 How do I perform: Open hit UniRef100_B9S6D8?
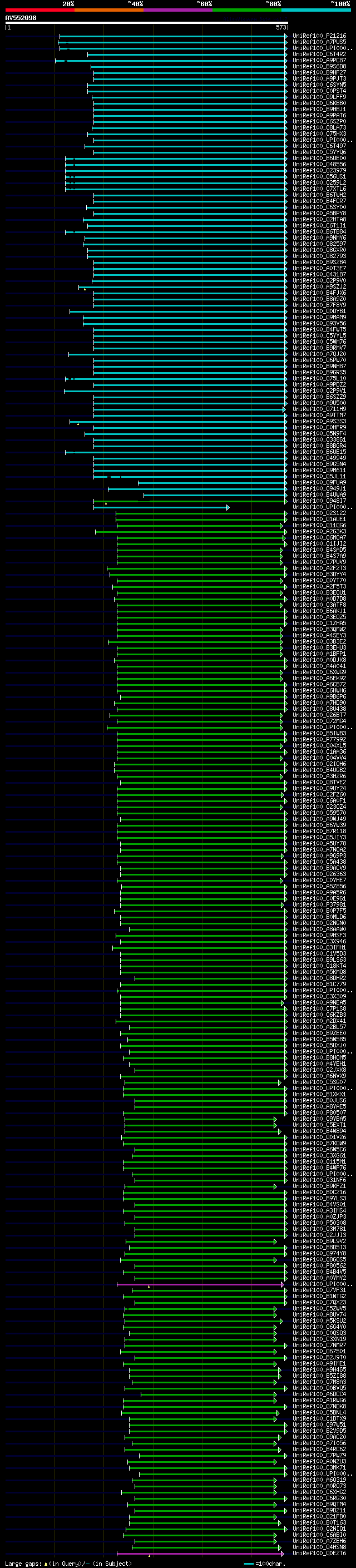pos(319,66)
